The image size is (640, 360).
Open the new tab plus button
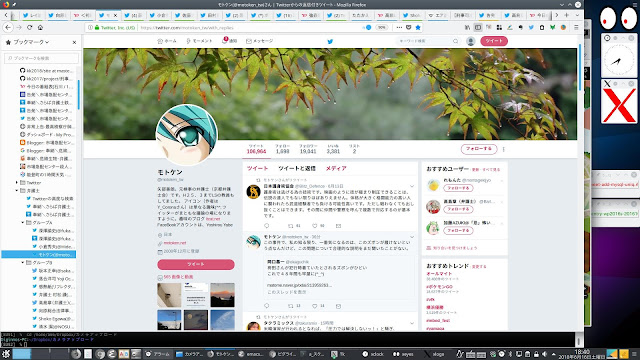pos(567,15)
